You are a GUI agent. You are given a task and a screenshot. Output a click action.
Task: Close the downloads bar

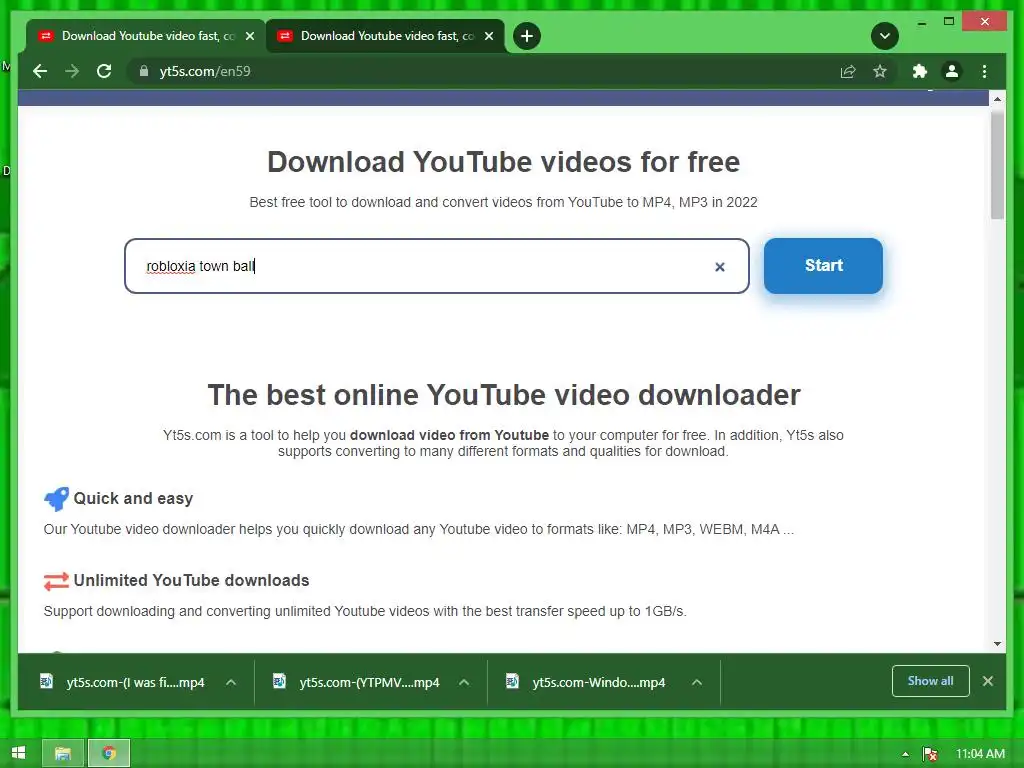987,681
